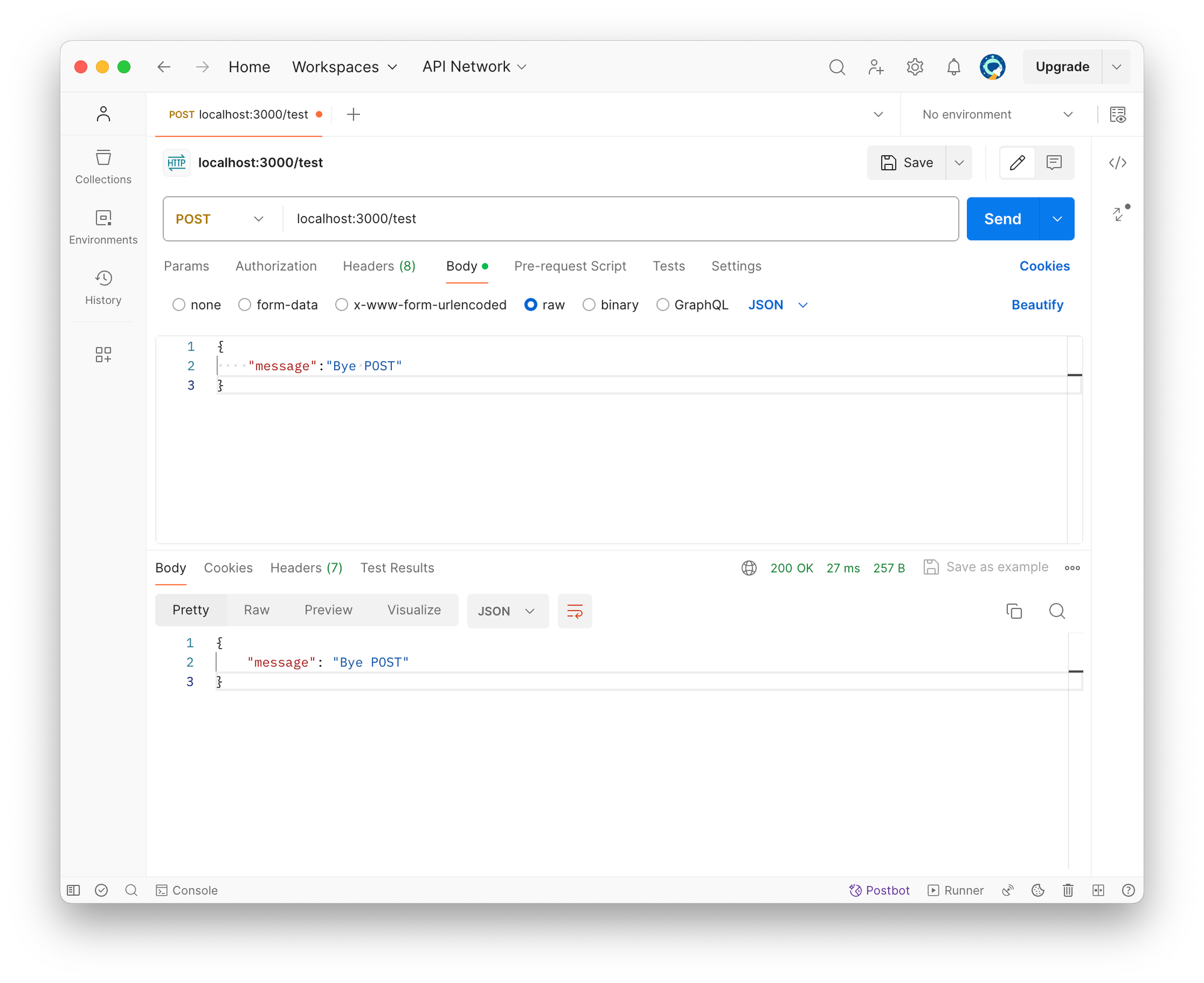This screenshot has width=1204, height=983.
Task: Click the Beautify link
Action: click(x=1037, y=305)
